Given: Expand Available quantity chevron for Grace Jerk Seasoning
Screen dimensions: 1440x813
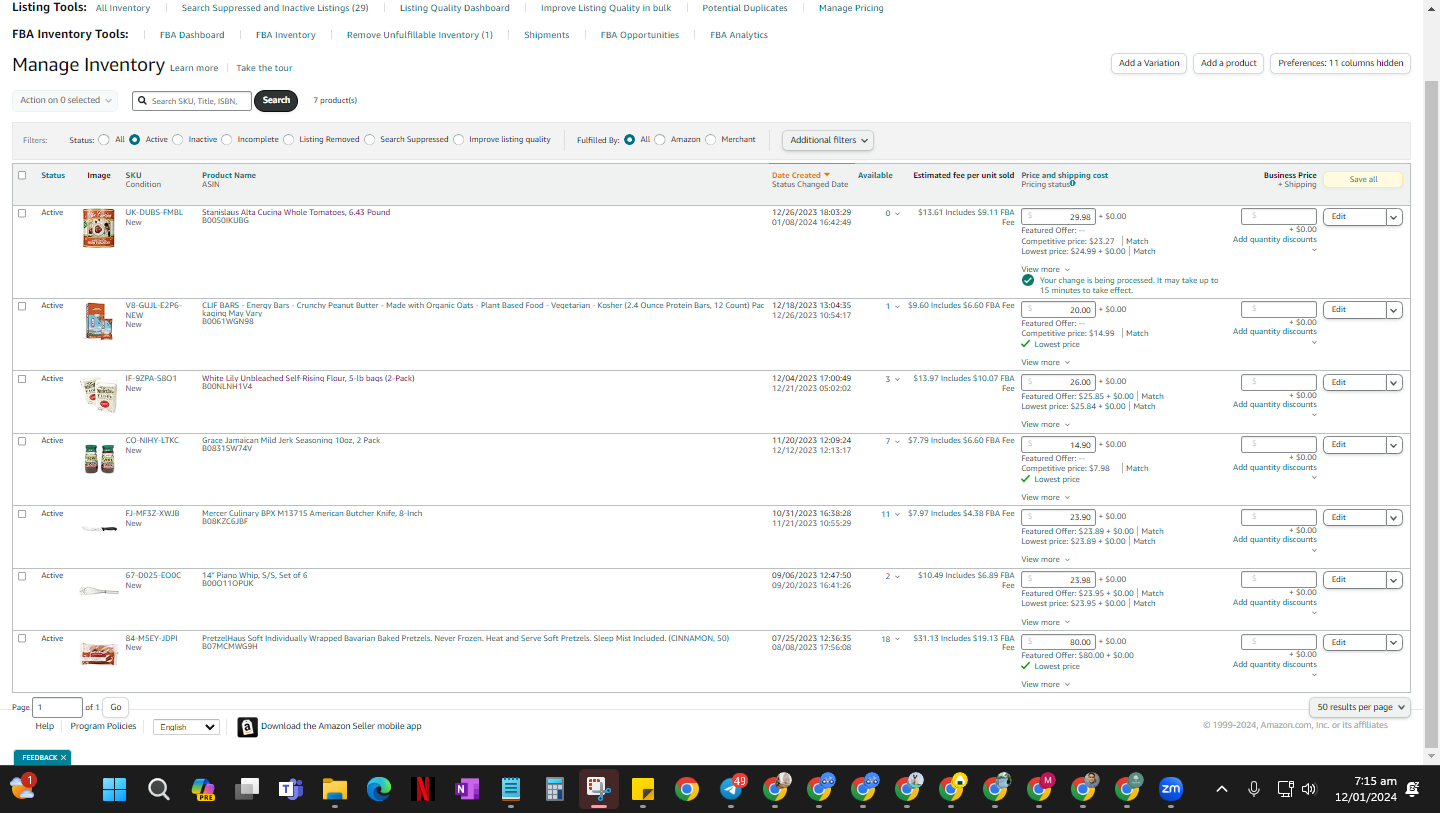Looking at the screenshot, I should [x=897, y=441].
